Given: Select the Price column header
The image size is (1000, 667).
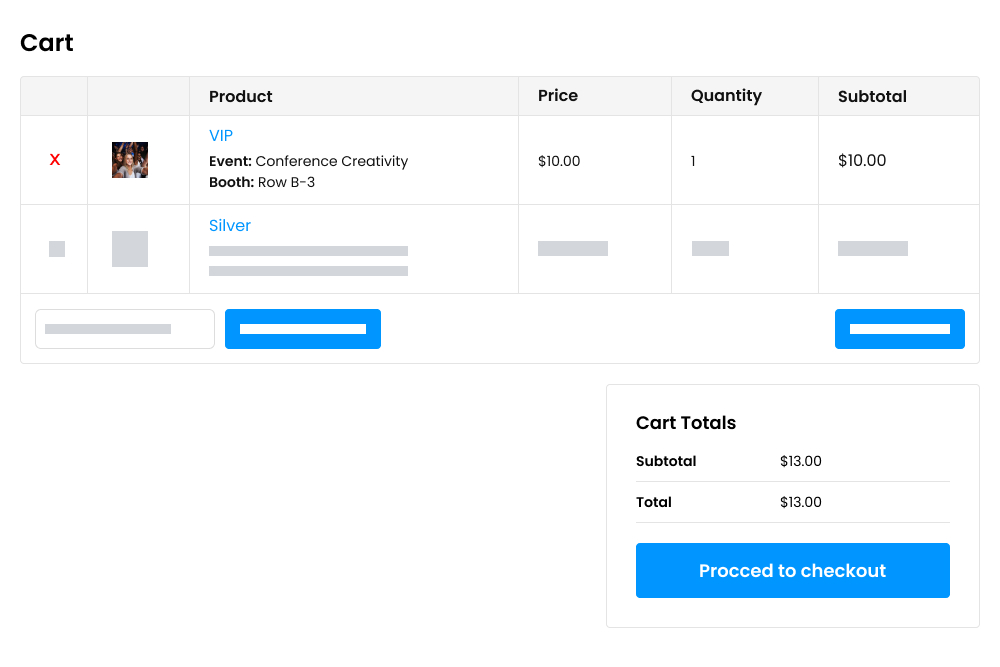Looking at the screenshot, I should [x=557, y=96].
